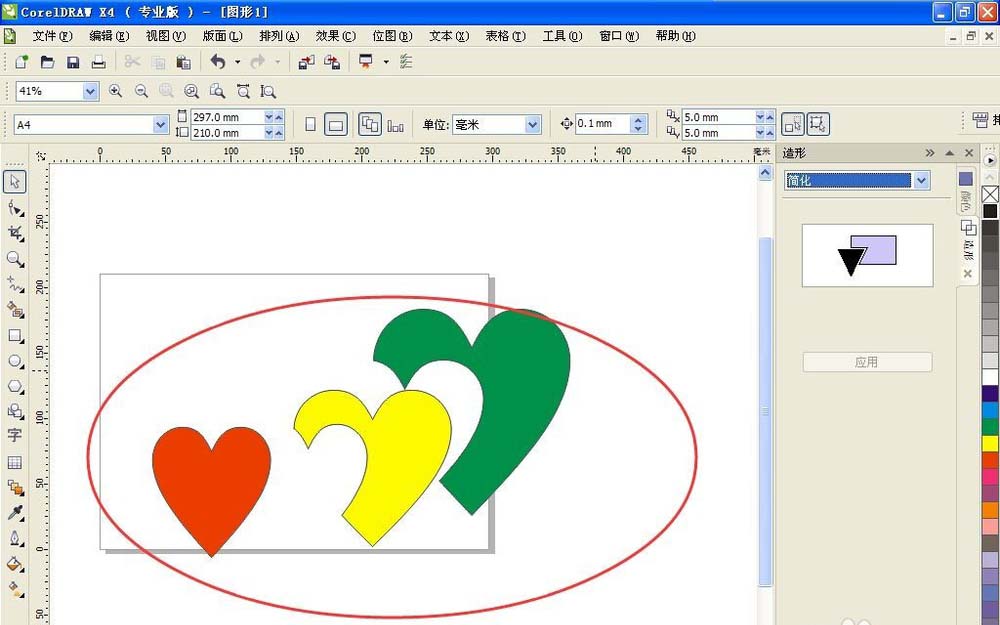
Task: Activate the Text tool (字)
Action: (x=15, y=435)
